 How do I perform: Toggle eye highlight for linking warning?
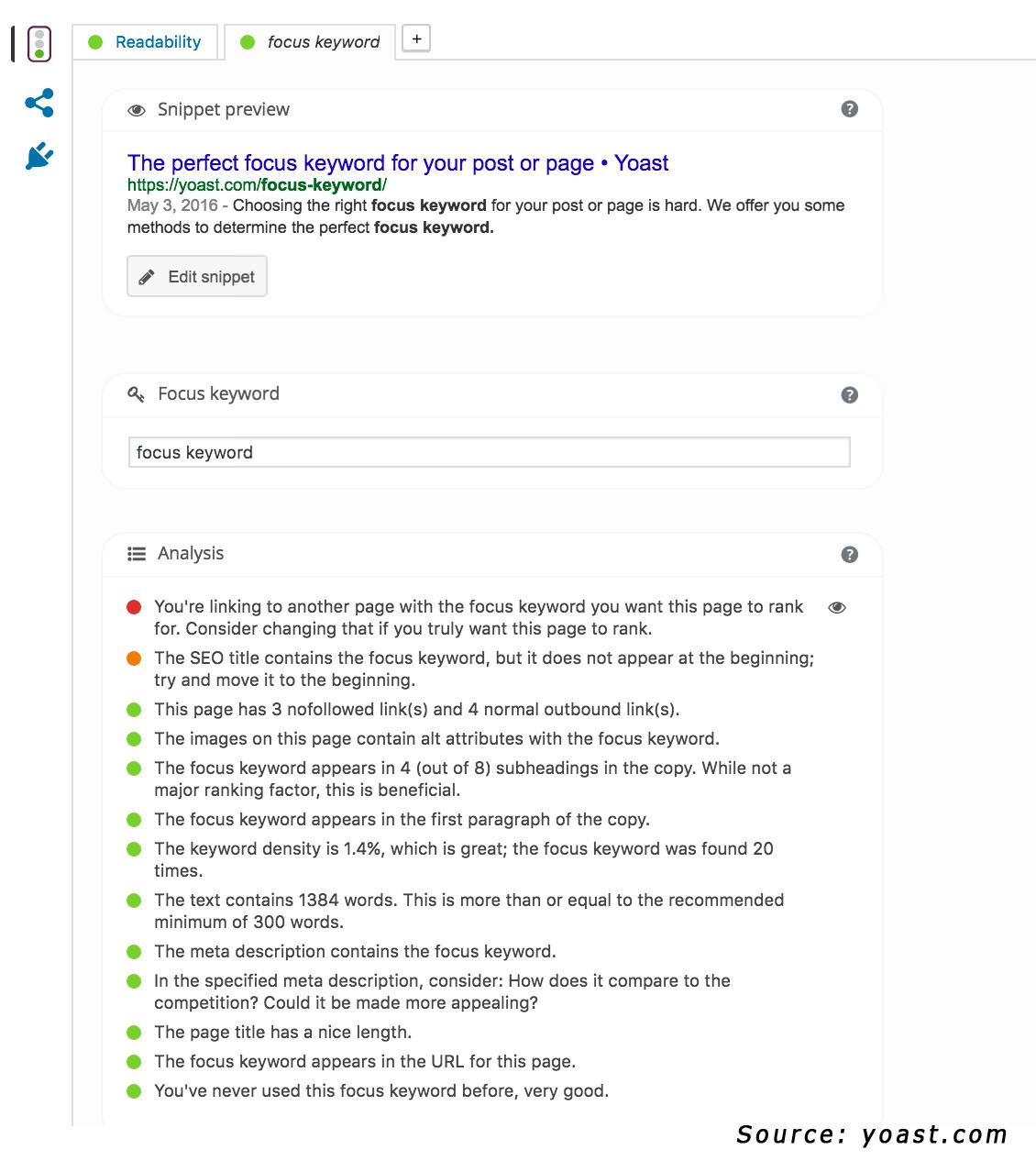point(836,607)
